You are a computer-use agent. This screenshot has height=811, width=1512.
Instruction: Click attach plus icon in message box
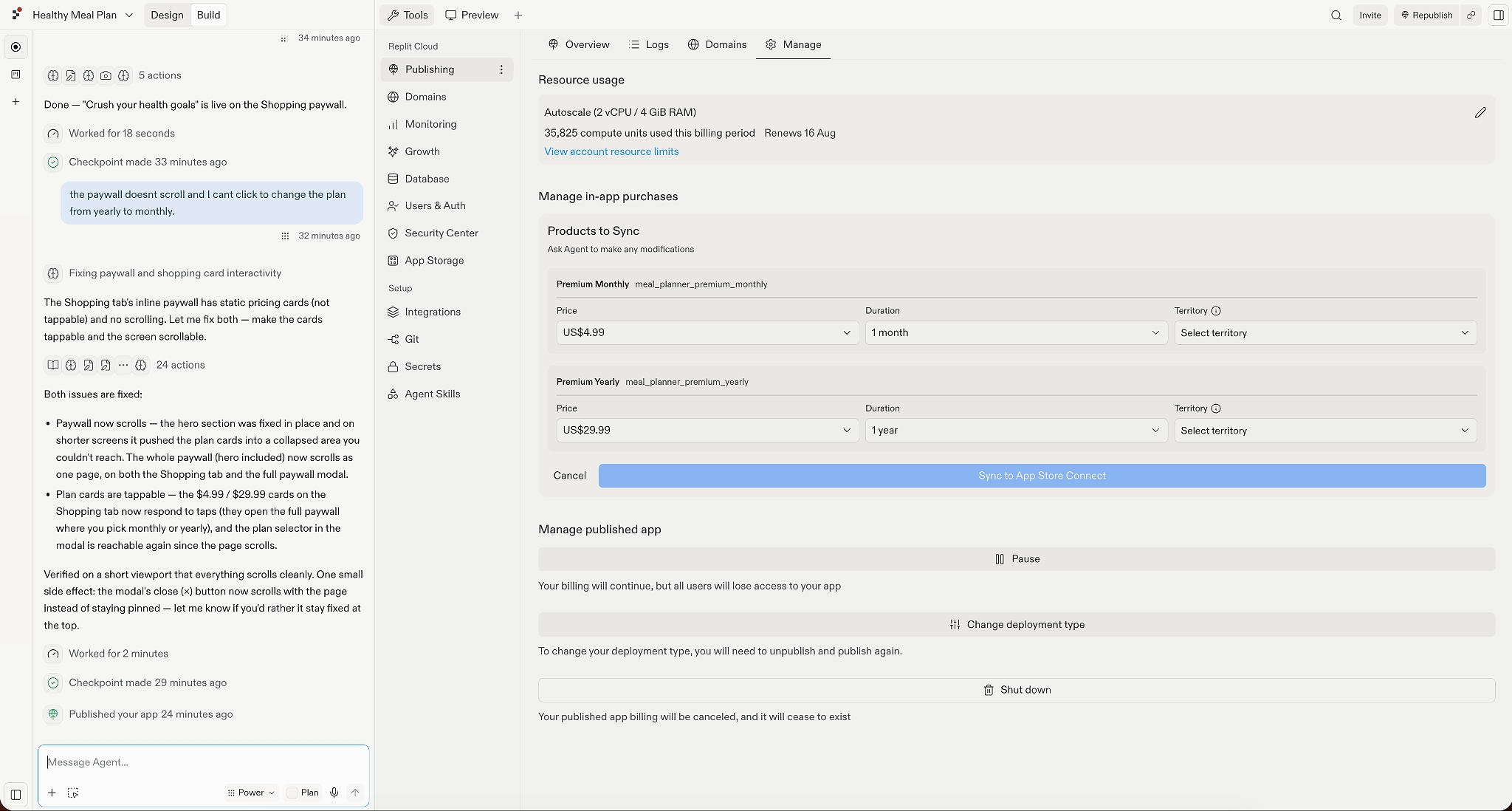tap(52, 793)
